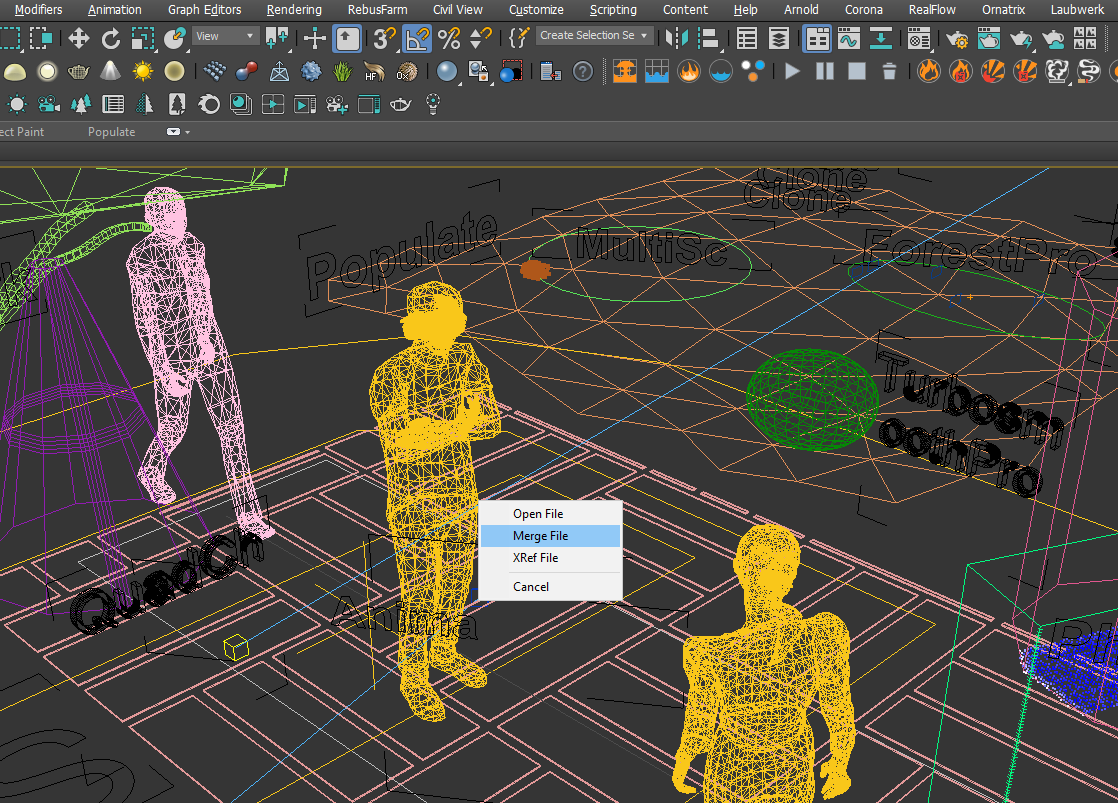Open the Layer Explorer stack icon
Image resolution: width=1118 pixels, height=803 pixels.
pos(779,39)
